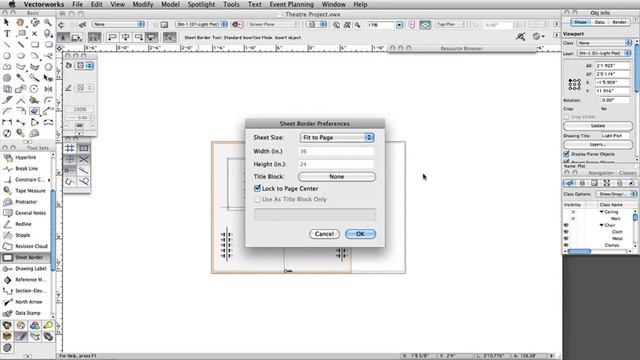Open the Spotlight menu
This screenshot has width=640, height=360.
coord(201,4)
